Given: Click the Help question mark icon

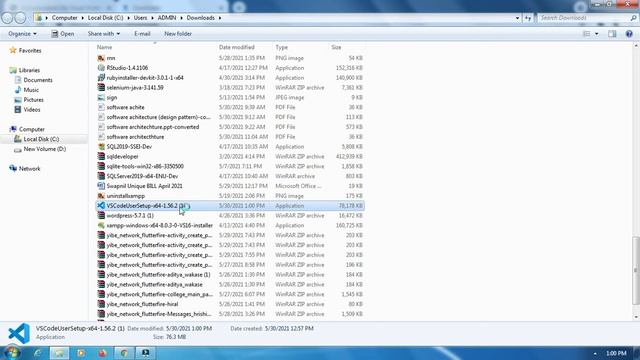Looking at the screenshot, I should [x=629, y=34].
